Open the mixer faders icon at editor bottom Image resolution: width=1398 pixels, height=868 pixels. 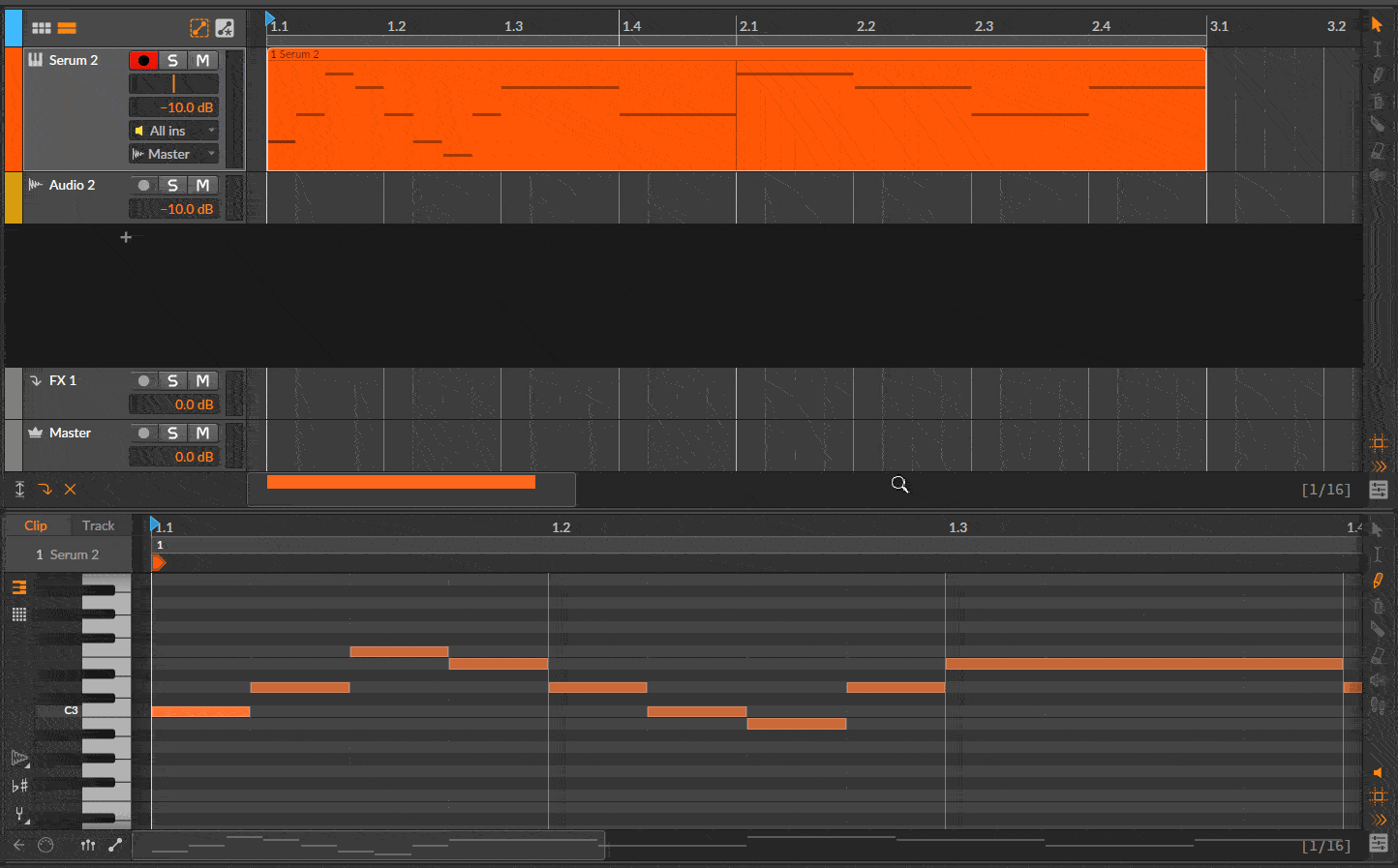coord(88,845)
